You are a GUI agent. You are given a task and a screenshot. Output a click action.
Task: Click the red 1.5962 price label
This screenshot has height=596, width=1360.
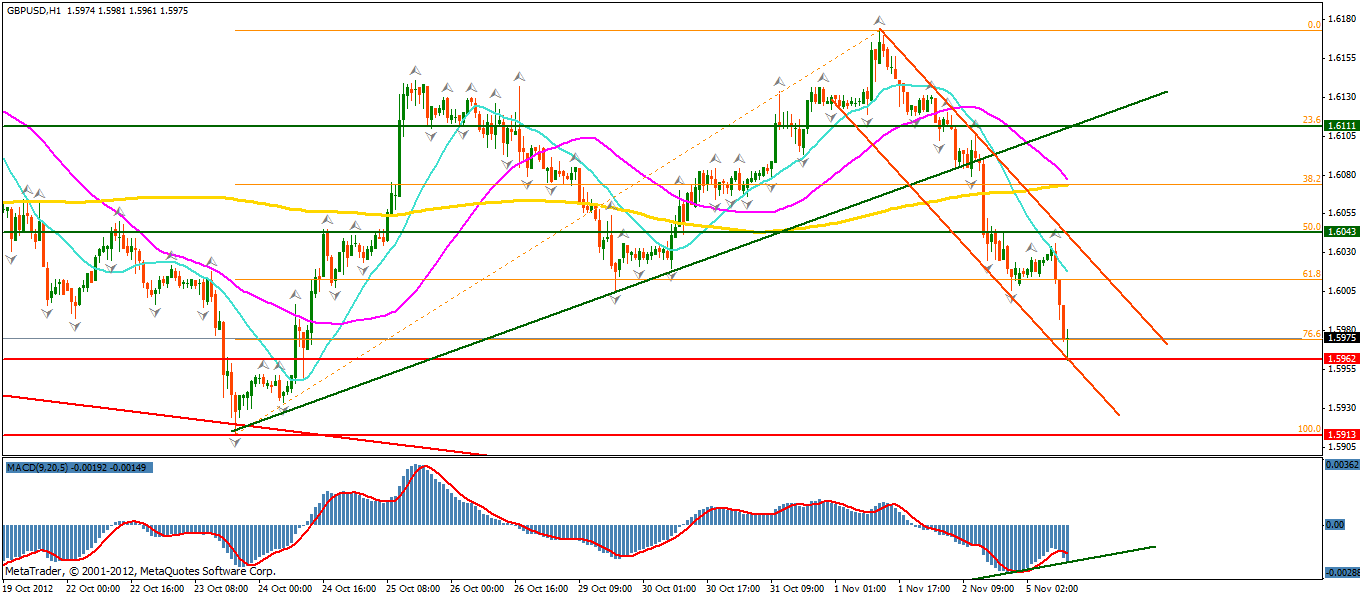tap(1340, 358)
